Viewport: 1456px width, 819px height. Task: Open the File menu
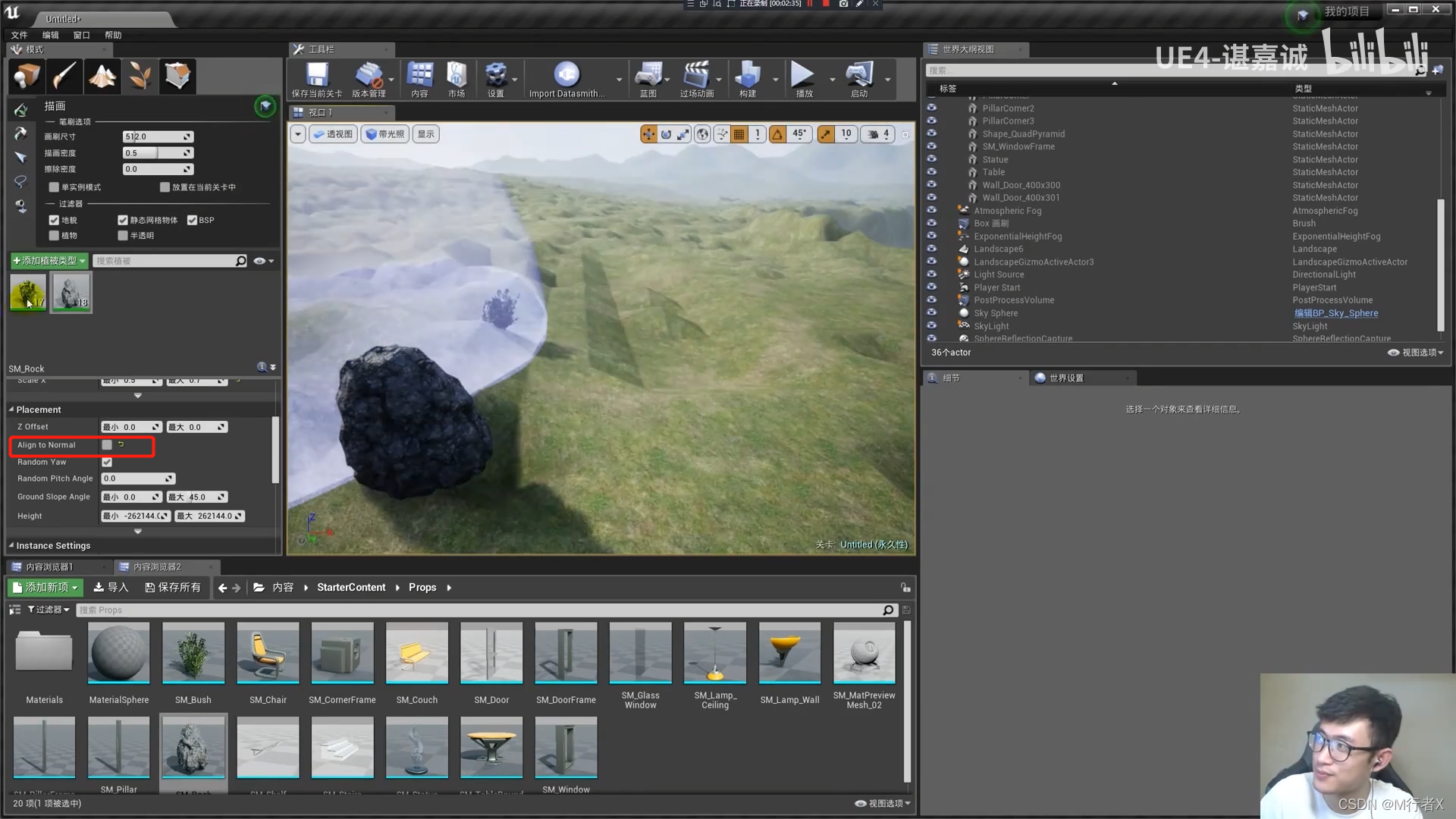19,35
